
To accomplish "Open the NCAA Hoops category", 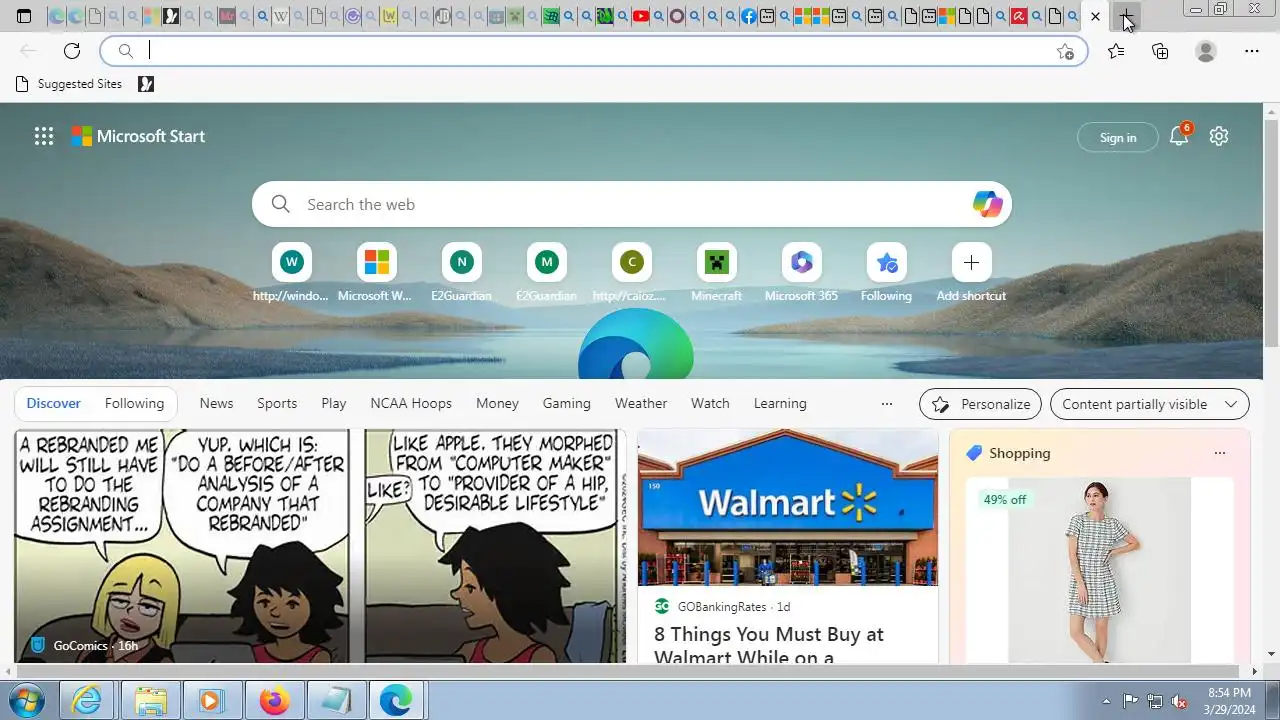I will 411,403.
